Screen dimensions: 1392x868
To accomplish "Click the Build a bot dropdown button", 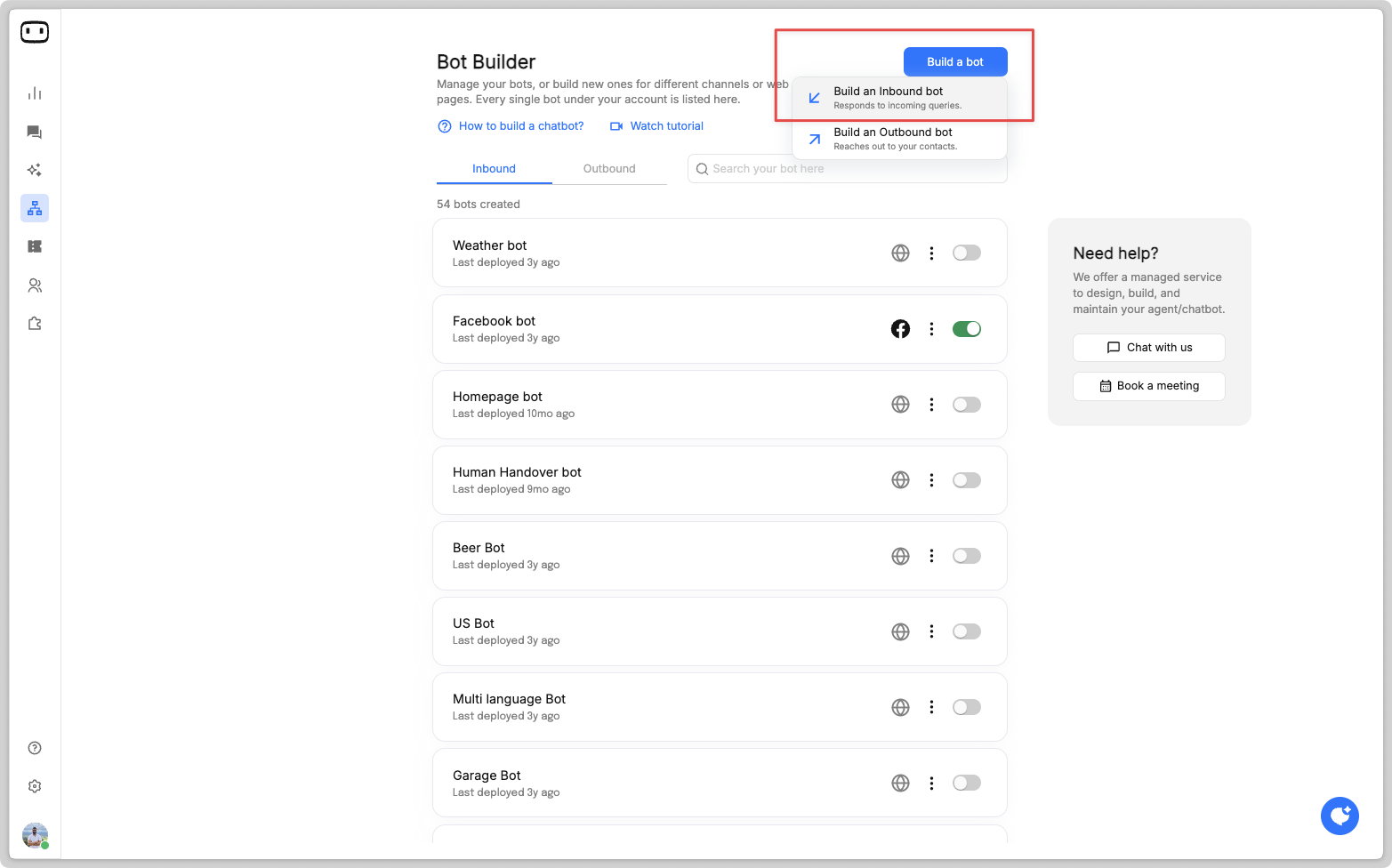I will click(x=955, y=62).
